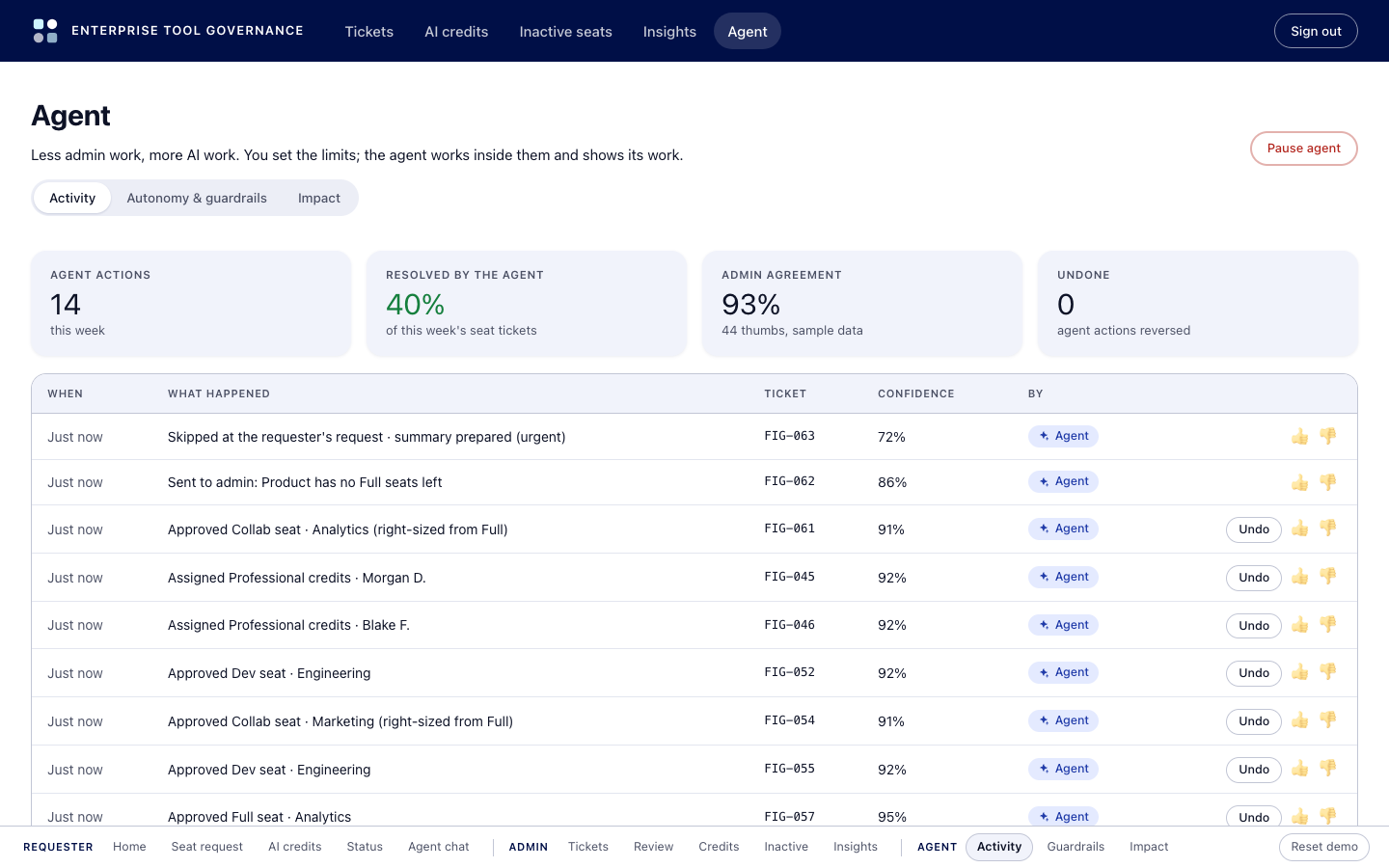This screenshot has height=868, width=1389.
Task: Click ticket ID FIG-062
Action: pyautogui.click(x=790, y=481)
